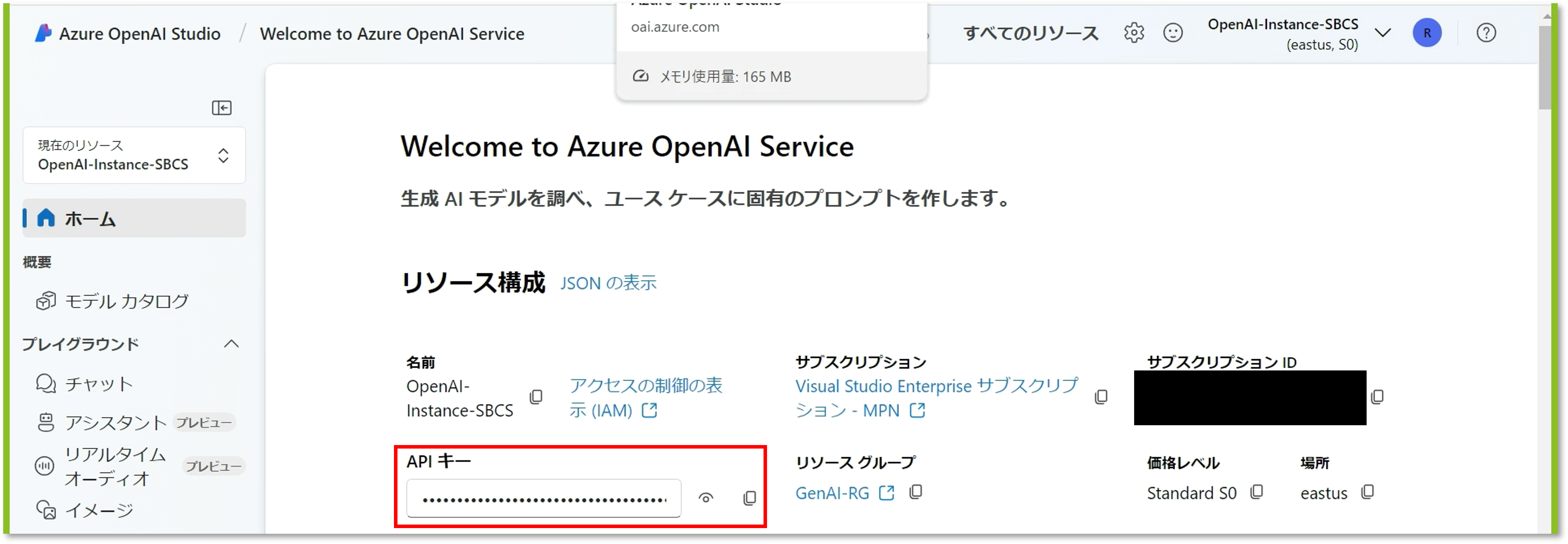Collapse the left navigation sidebar icon
Viewport: 1568px width, 544px height.
(x=222, y=108)
